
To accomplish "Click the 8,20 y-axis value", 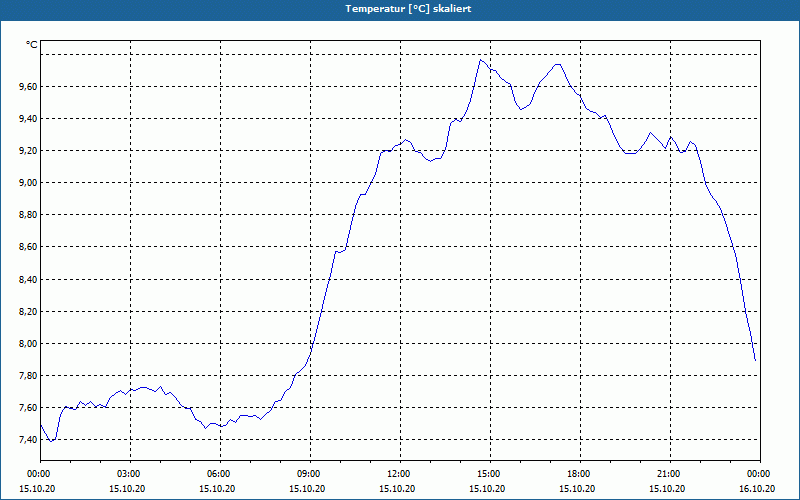I will coord(28,312).
